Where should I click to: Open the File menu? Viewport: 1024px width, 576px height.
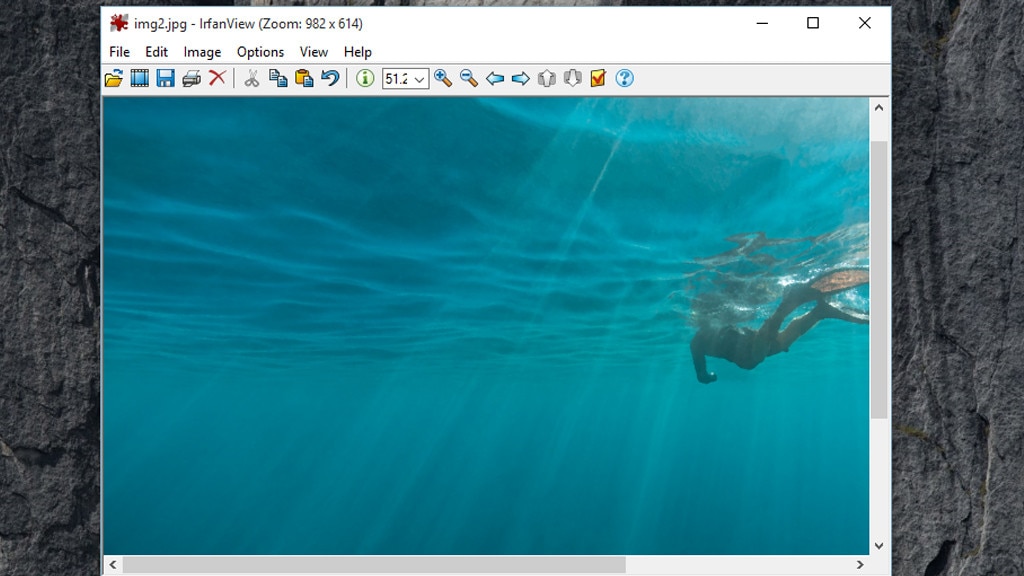pyautogui.click(x=119, y=52)
